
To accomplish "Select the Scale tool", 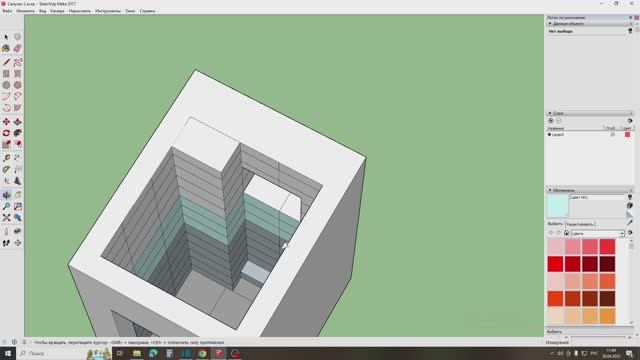I will tap(6, 144).
